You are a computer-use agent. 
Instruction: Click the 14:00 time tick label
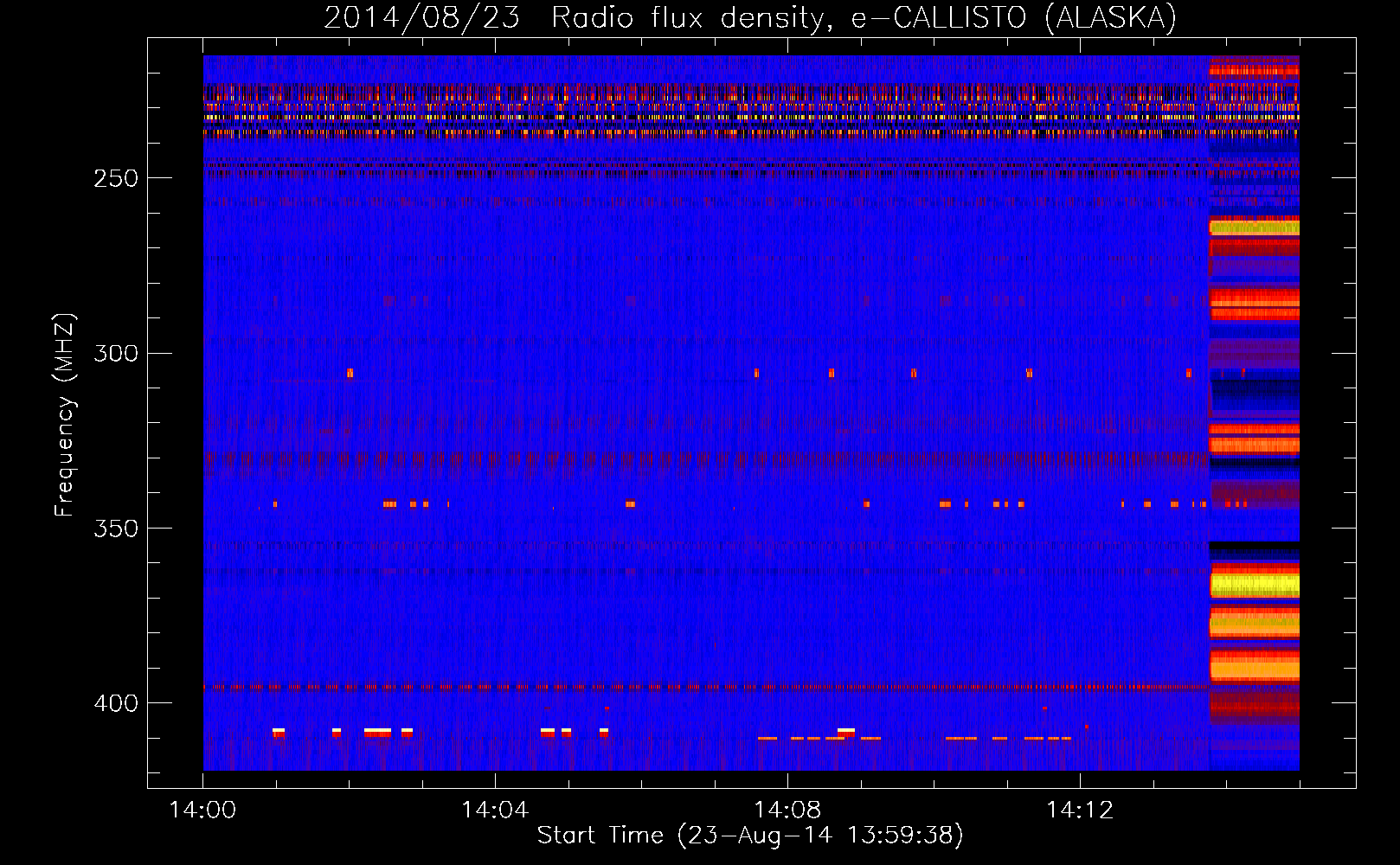pos(203,811)
